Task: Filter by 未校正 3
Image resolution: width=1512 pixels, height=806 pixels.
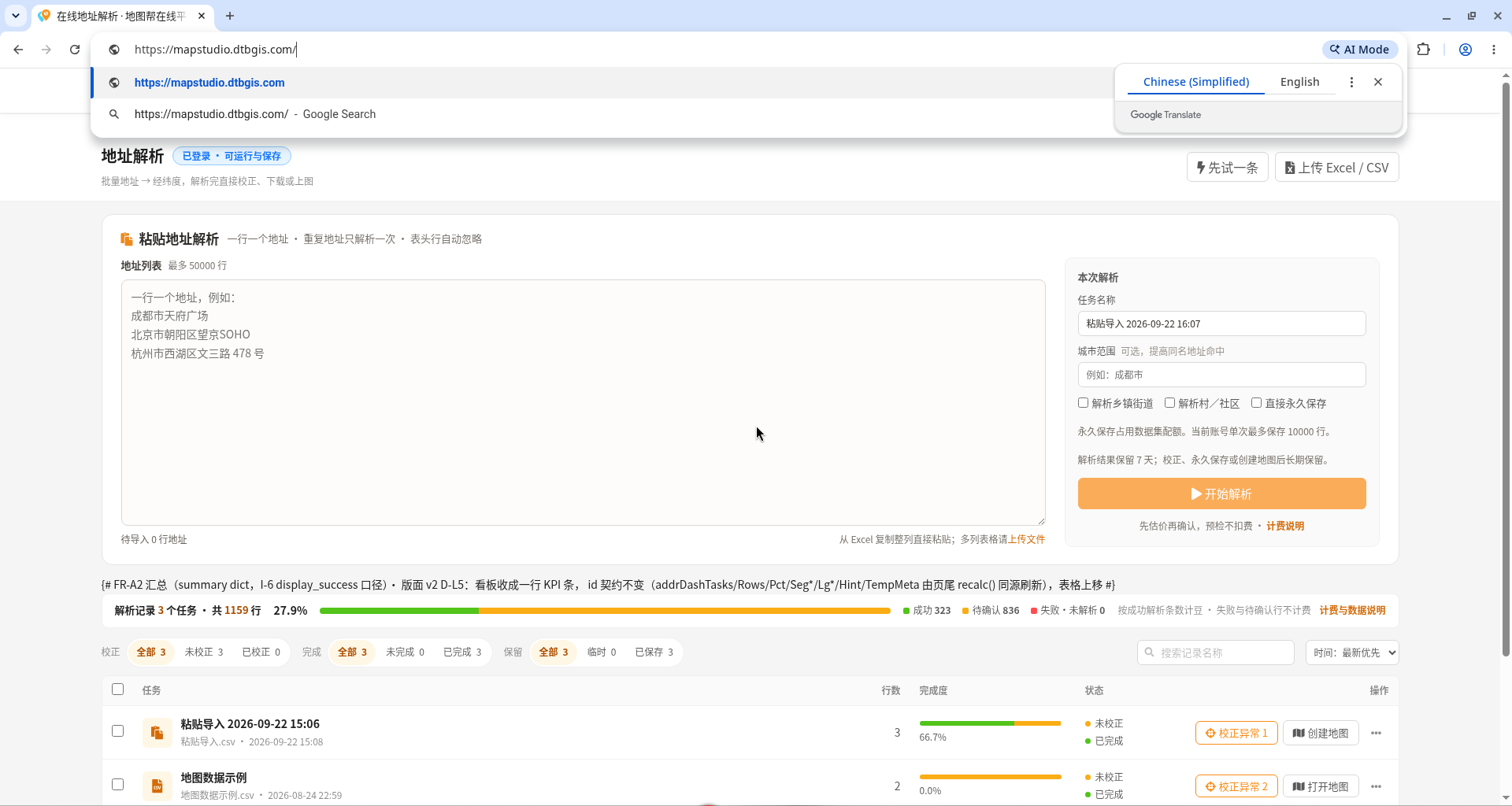Action: (x=204, y=653)
